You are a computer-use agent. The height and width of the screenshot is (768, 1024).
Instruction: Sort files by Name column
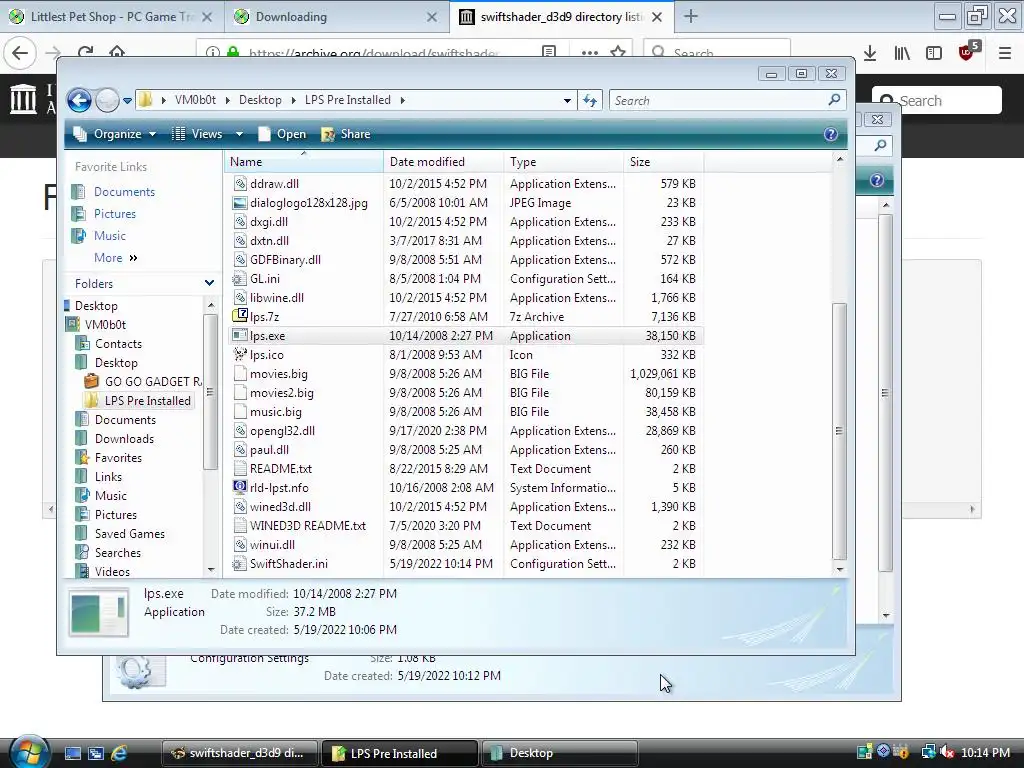(x=304, y=161)
